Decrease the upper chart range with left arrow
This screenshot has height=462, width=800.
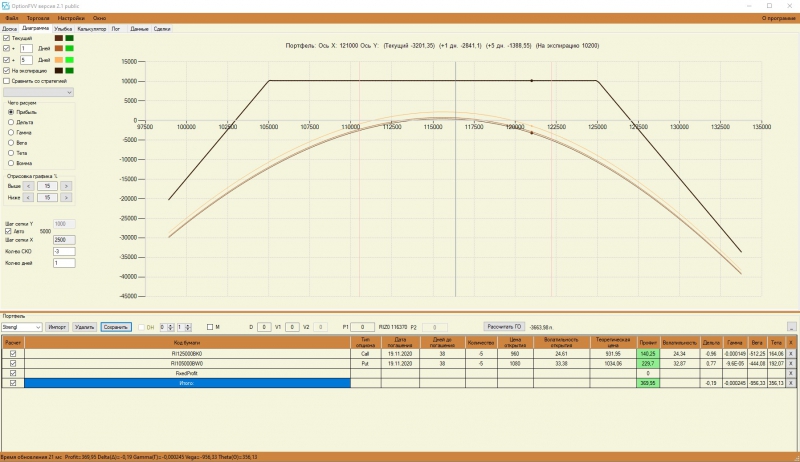coord(29,186)
